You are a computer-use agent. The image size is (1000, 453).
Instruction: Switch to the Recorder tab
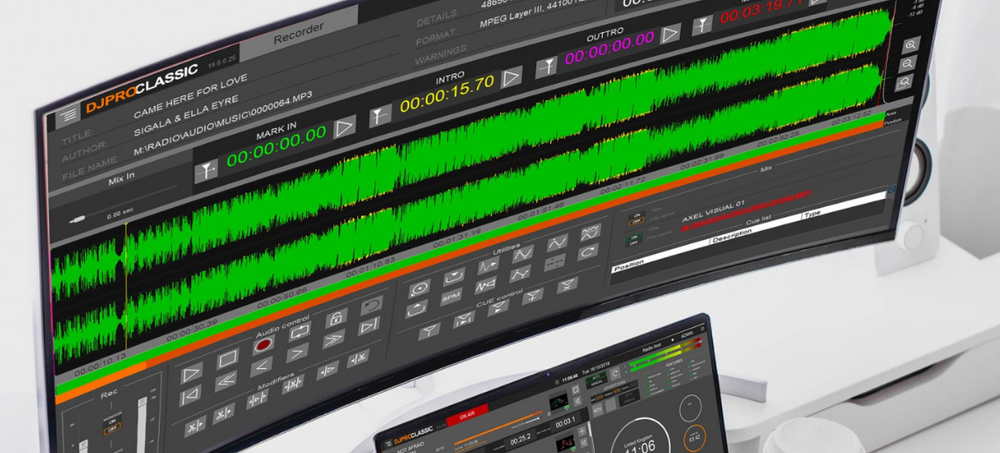click(298, 34)
